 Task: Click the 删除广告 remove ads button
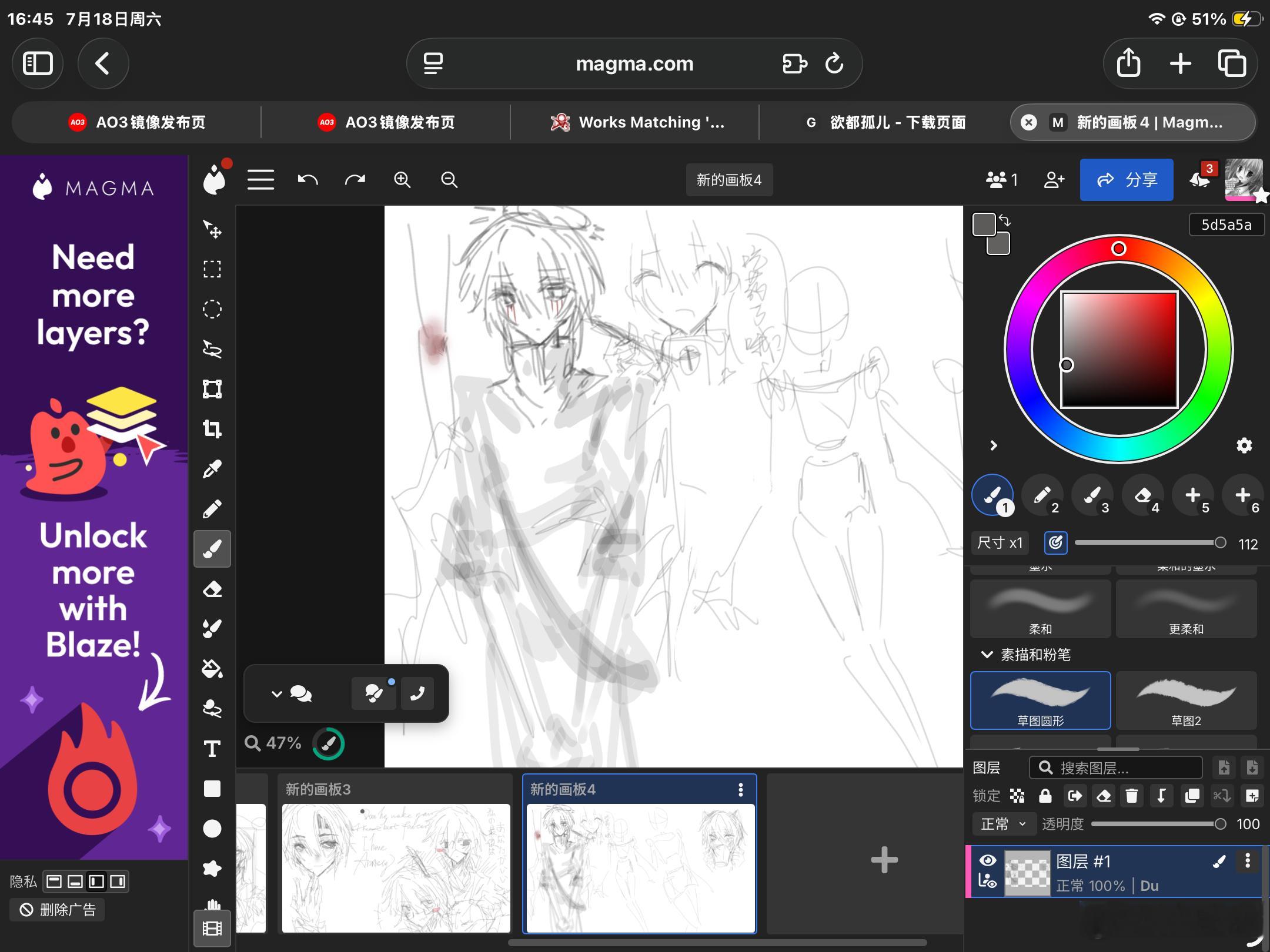[x=58, y=910]
